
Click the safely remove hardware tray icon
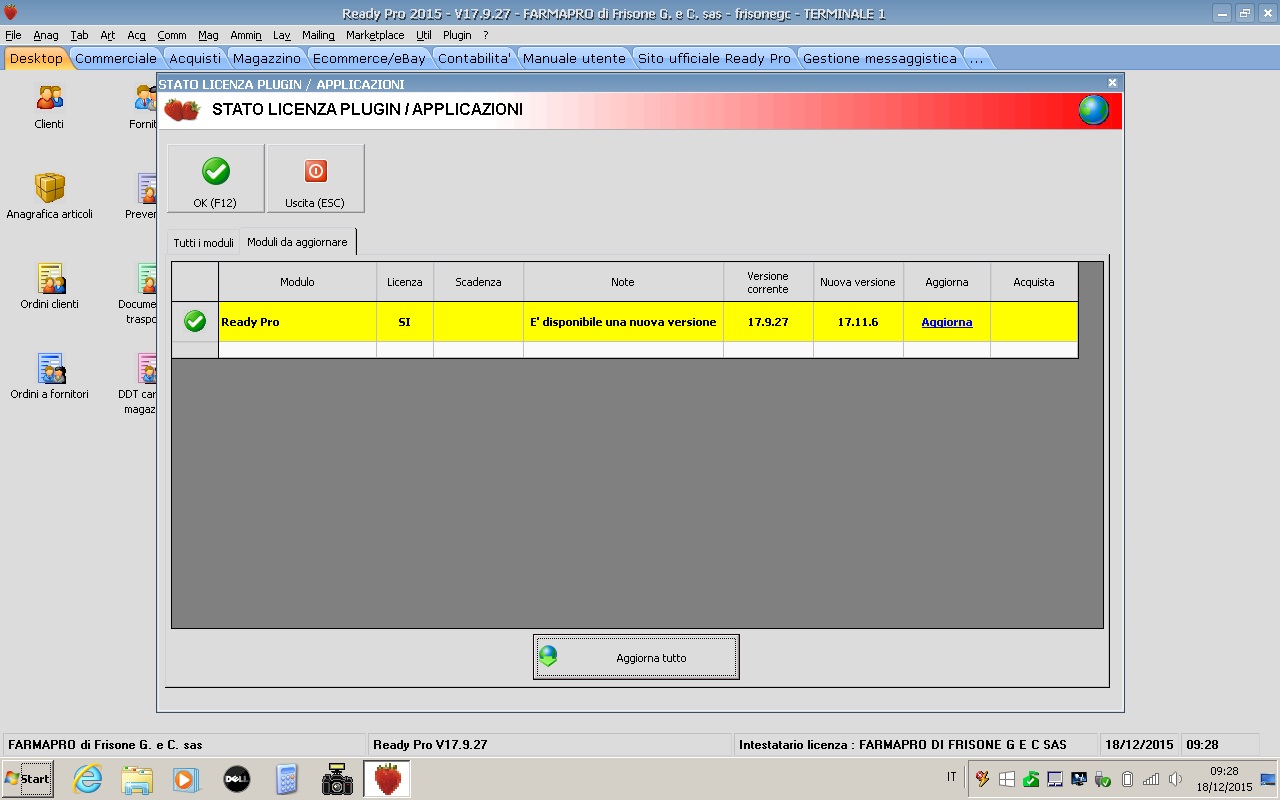(x=1103, y=779)
